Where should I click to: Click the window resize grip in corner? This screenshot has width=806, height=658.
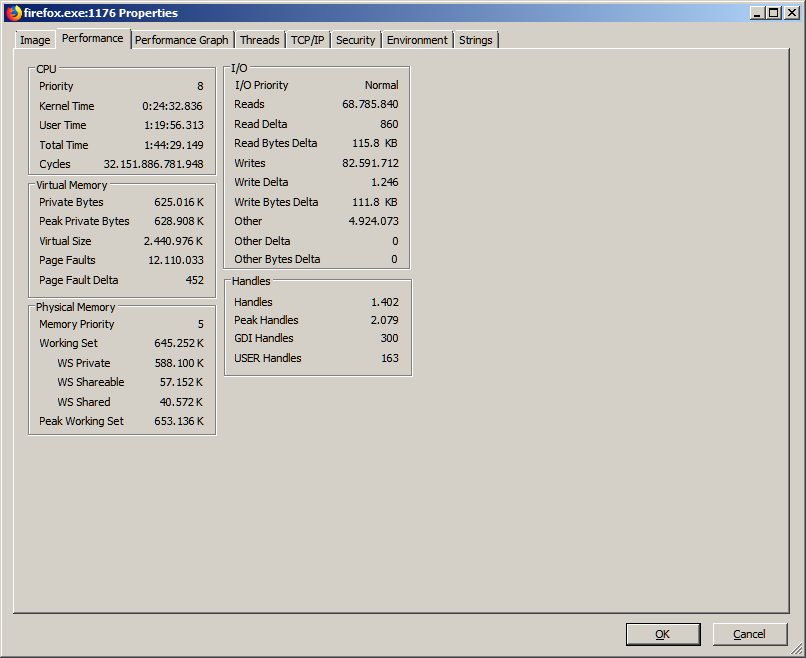coord(798,650)
